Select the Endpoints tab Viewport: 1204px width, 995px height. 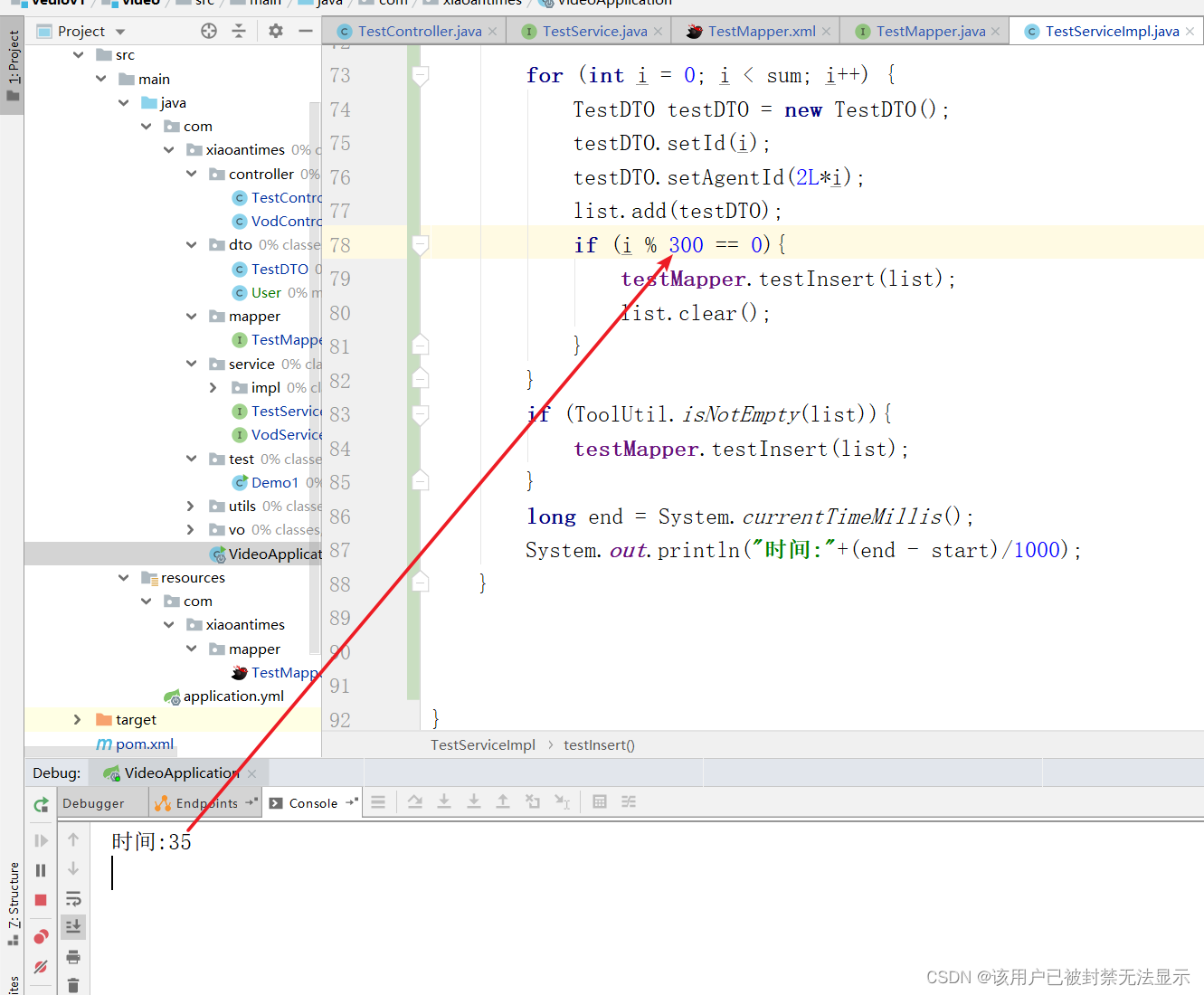[206, 803]
